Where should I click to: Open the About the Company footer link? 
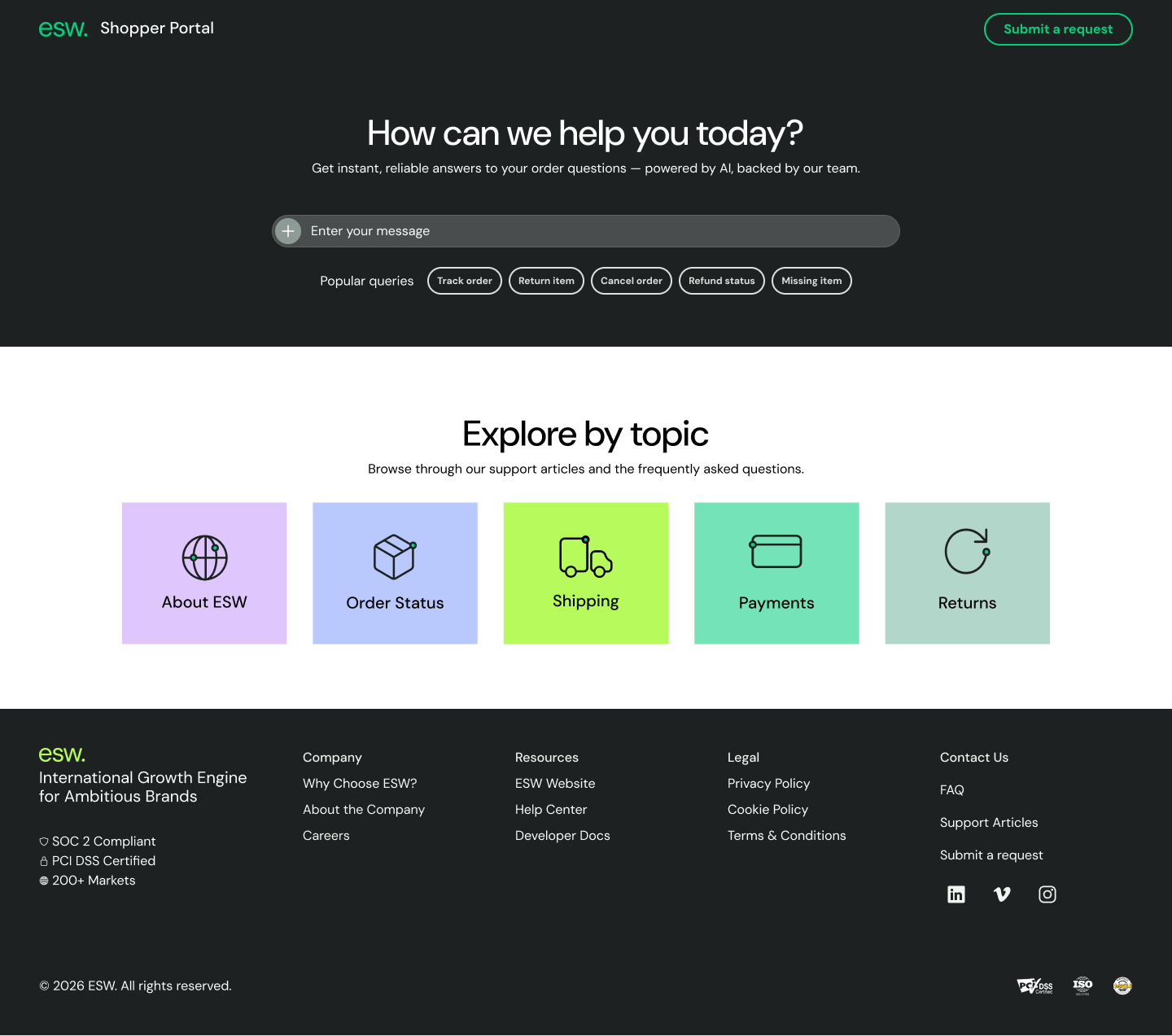point(364,810)
